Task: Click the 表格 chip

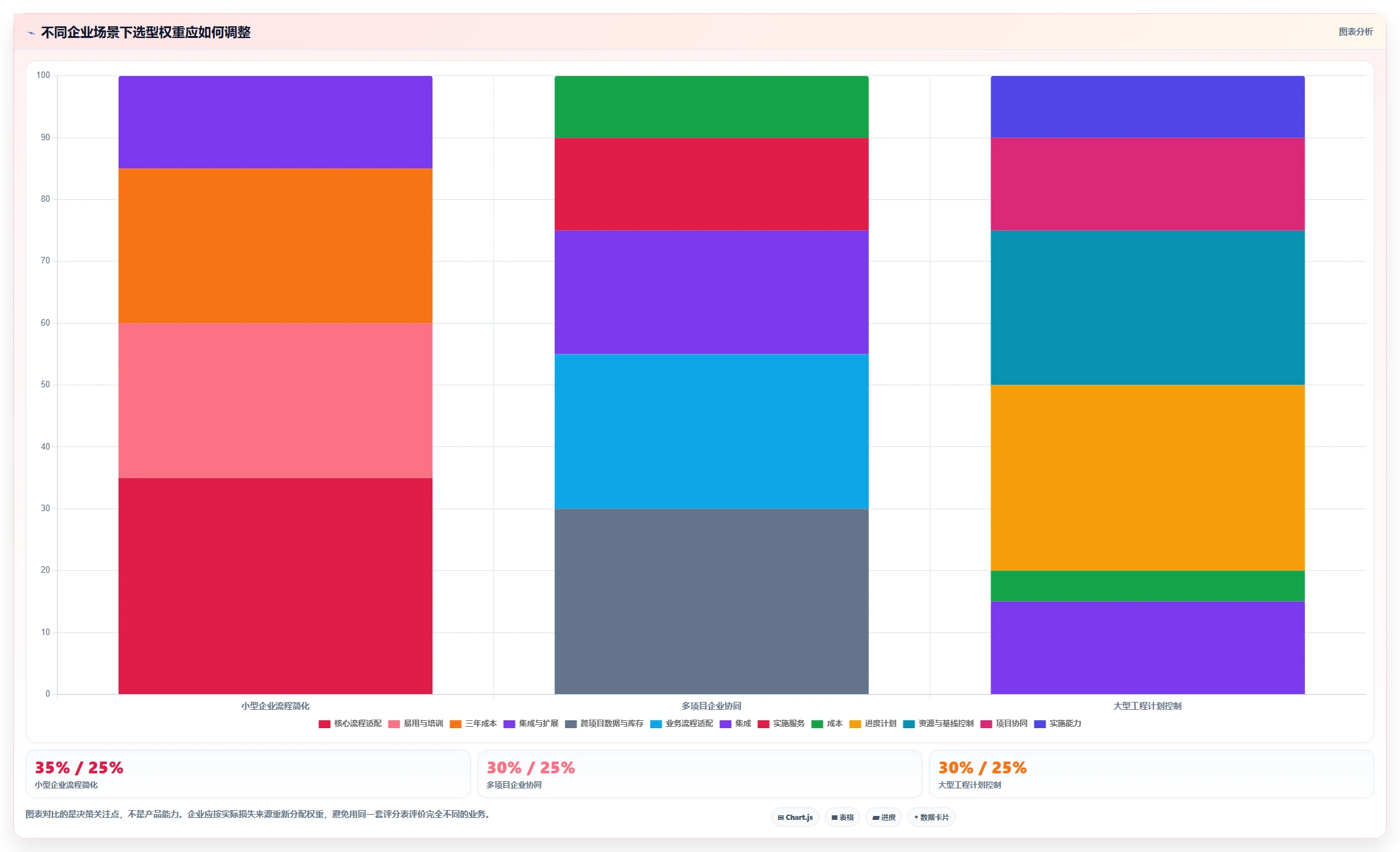Action: pos(842,817)
